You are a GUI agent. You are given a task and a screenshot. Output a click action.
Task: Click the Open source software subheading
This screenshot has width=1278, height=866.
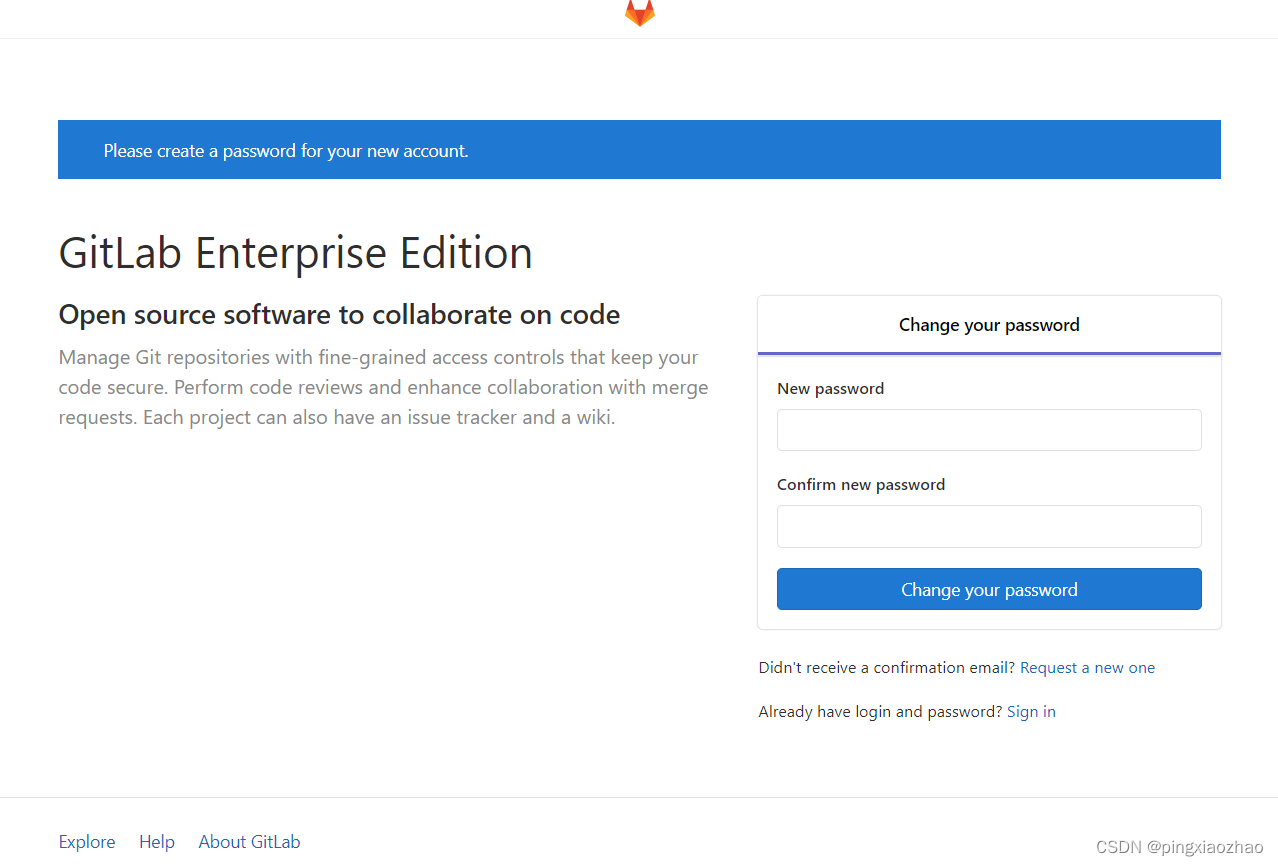tap(340, 315)
